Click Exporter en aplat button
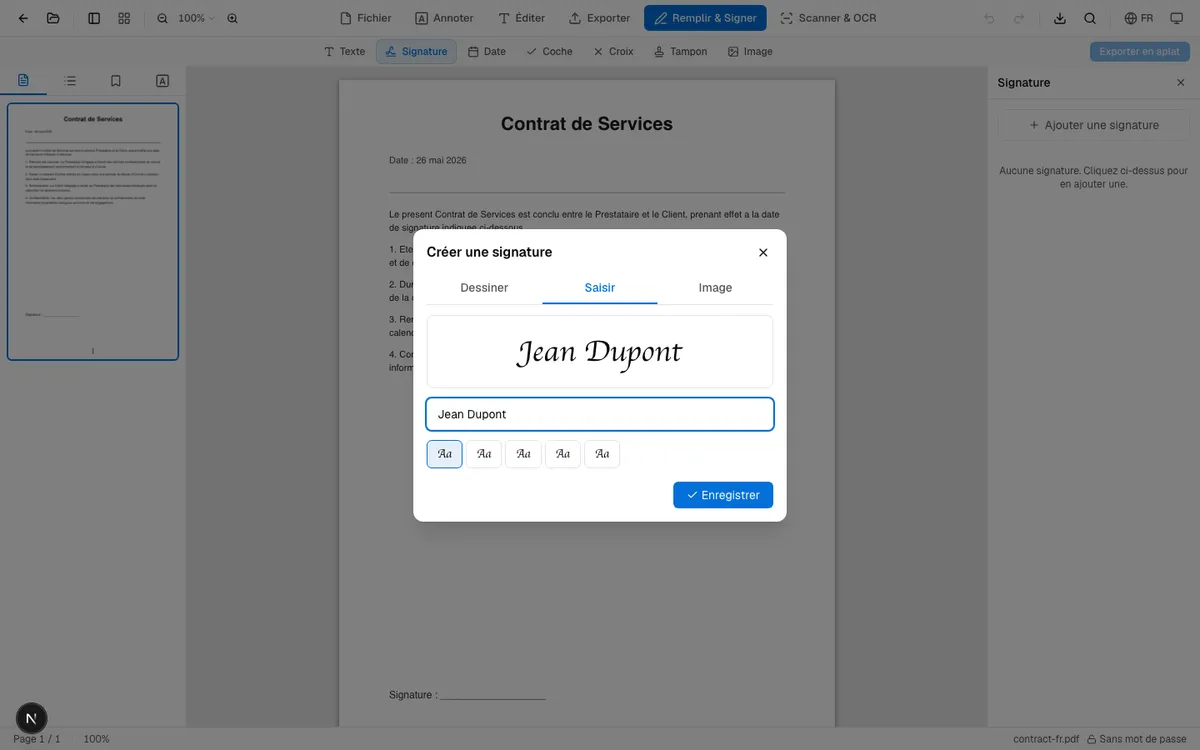Image resolution: width=1200 pixels, height=750 pixels. tap(1140, 51)
